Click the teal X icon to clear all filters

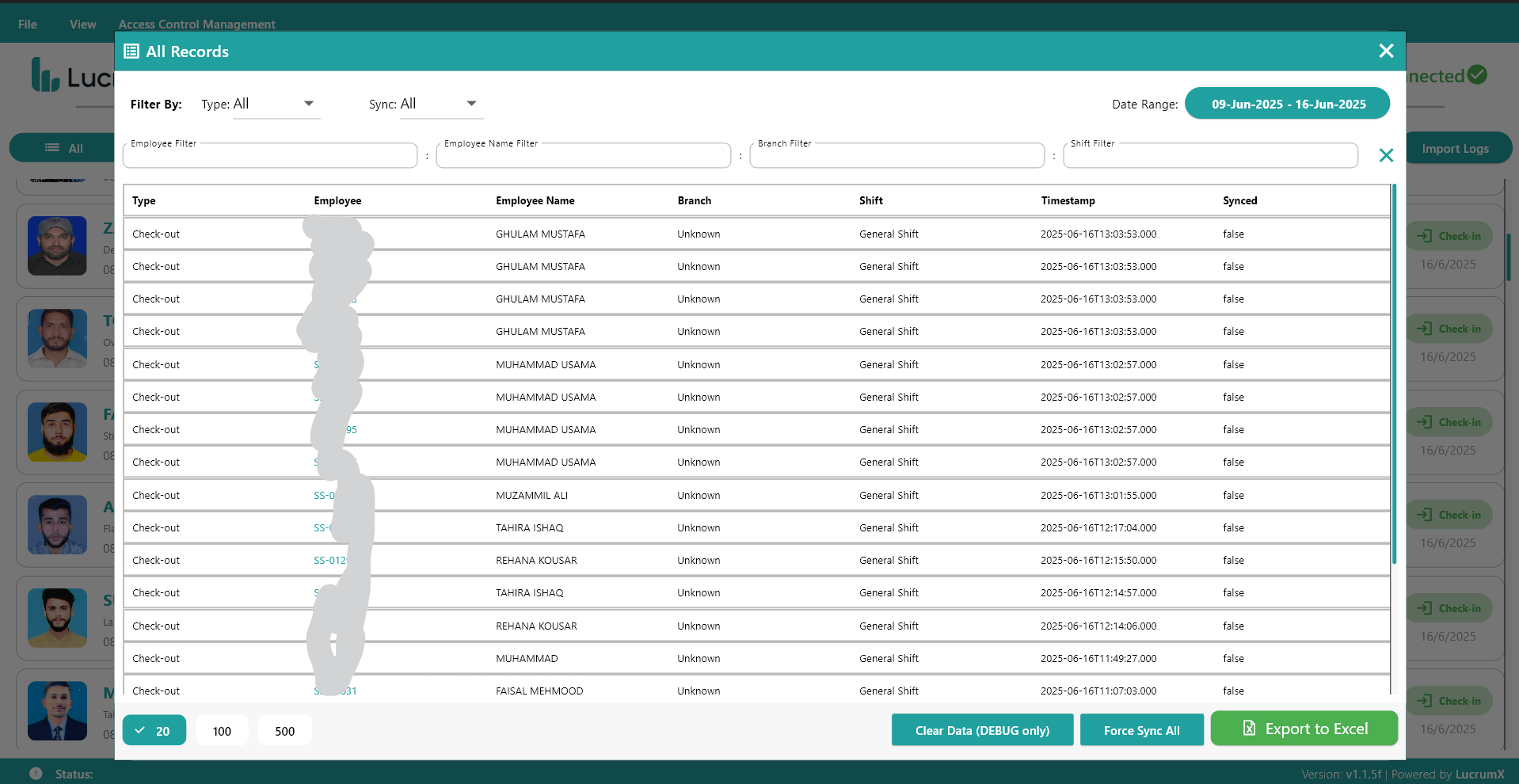[x=1386, y=155]
